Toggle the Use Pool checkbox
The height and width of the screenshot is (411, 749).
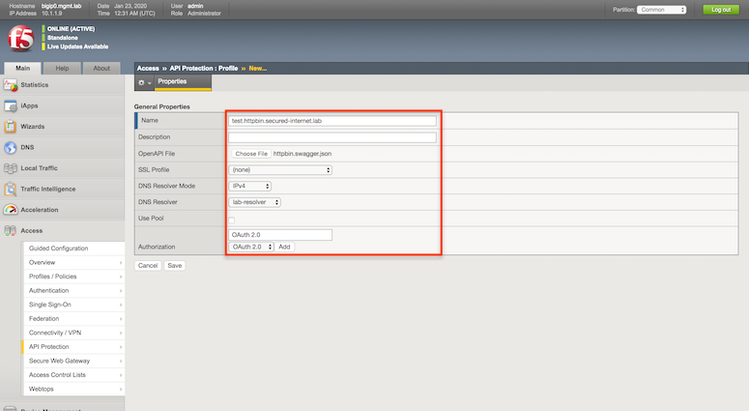click(233, 219)
